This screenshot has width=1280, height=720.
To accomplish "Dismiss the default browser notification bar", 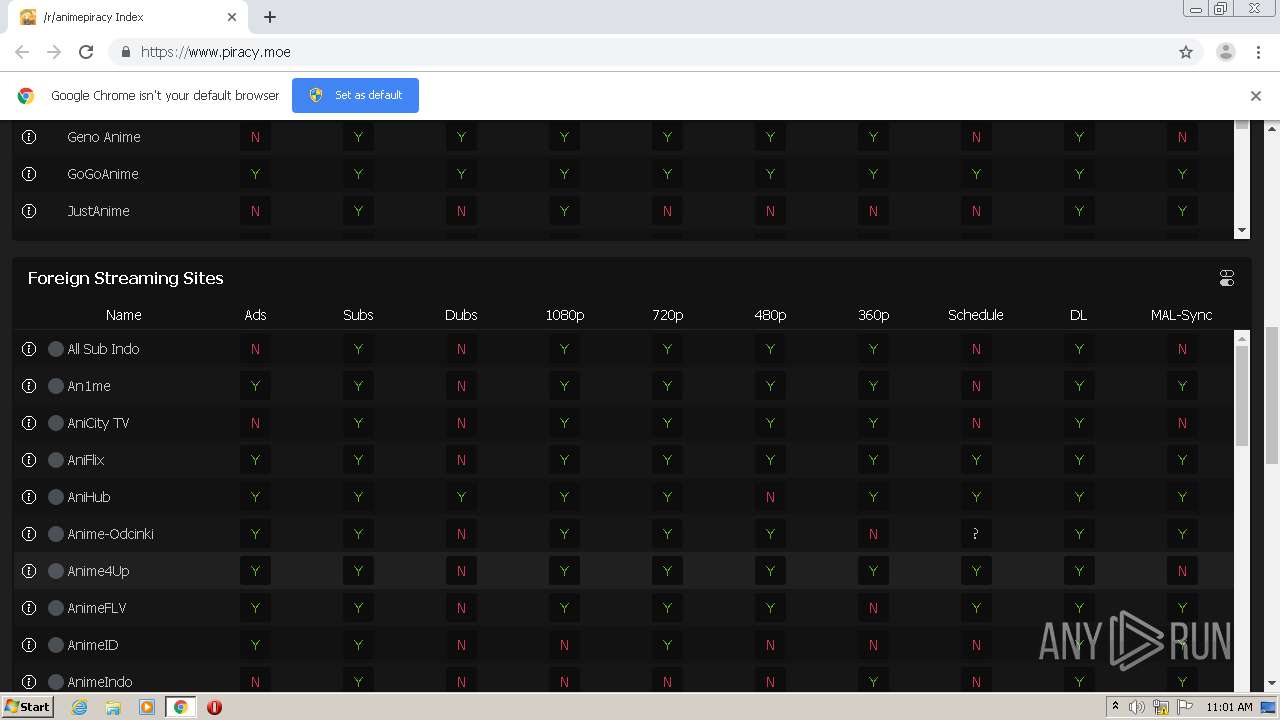I will pyautogui.click(x=1256, y=96).
